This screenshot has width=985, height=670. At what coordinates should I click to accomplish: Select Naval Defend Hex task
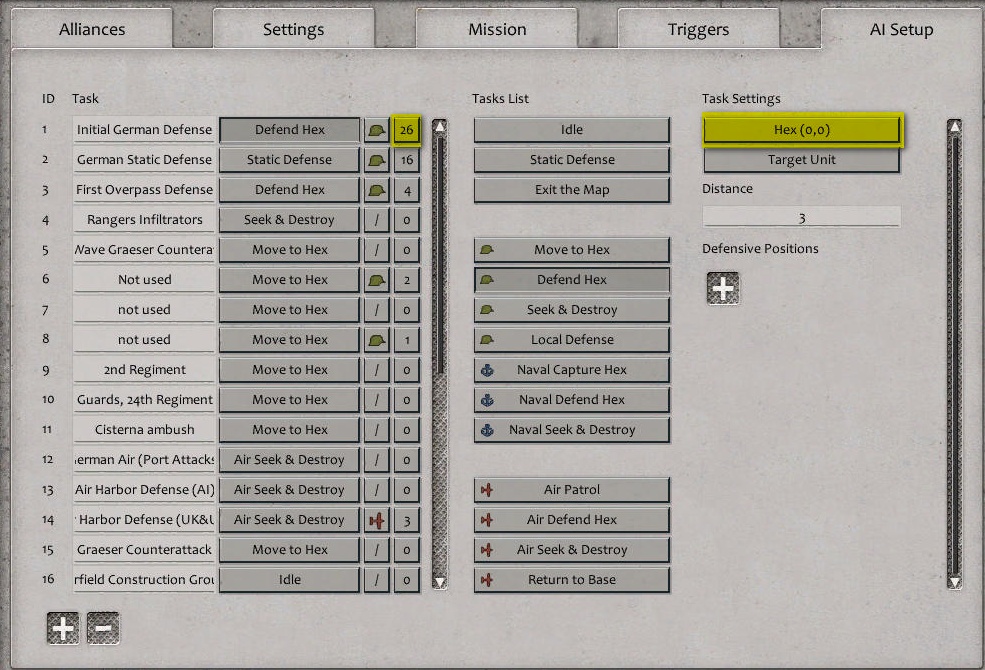coord(572,400)
